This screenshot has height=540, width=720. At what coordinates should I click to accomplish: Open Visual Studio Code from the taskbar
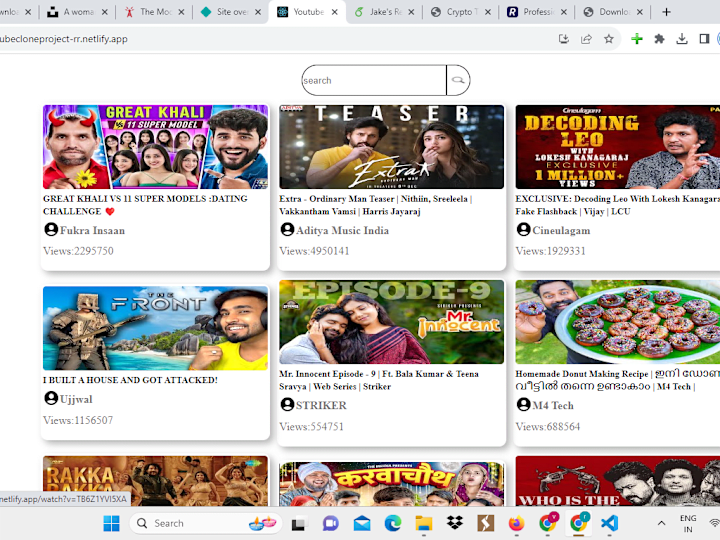pyautogui.click(x=609, y=523)
